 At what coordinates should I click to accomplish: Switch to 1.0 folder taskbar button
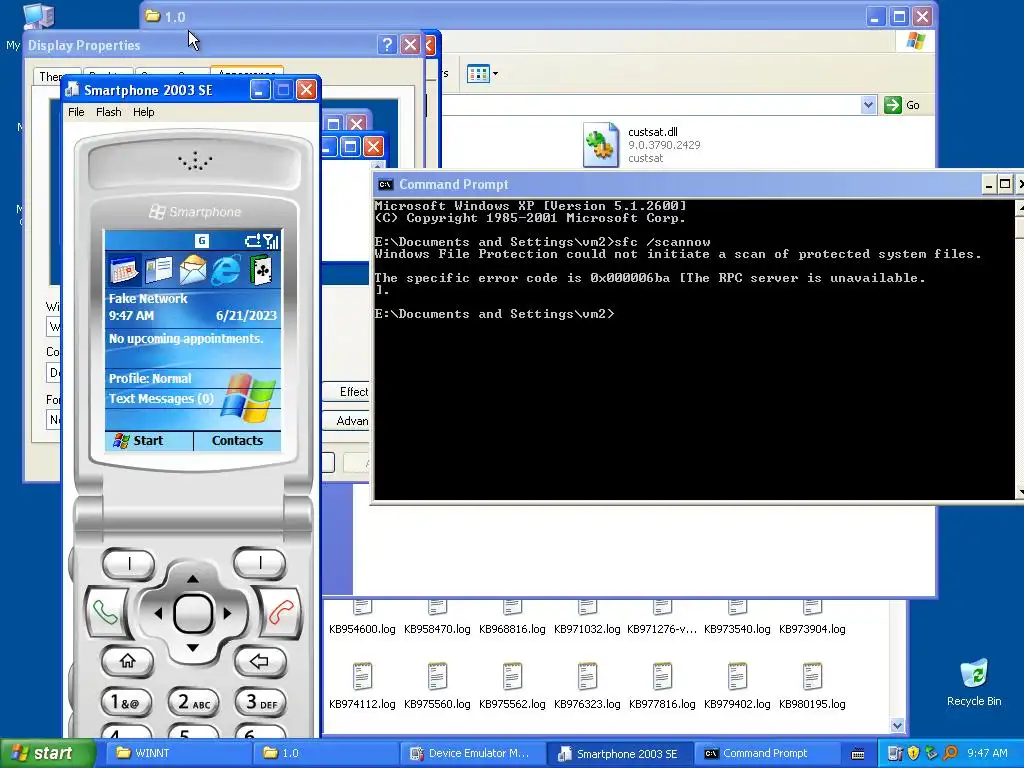coord(325,753)
